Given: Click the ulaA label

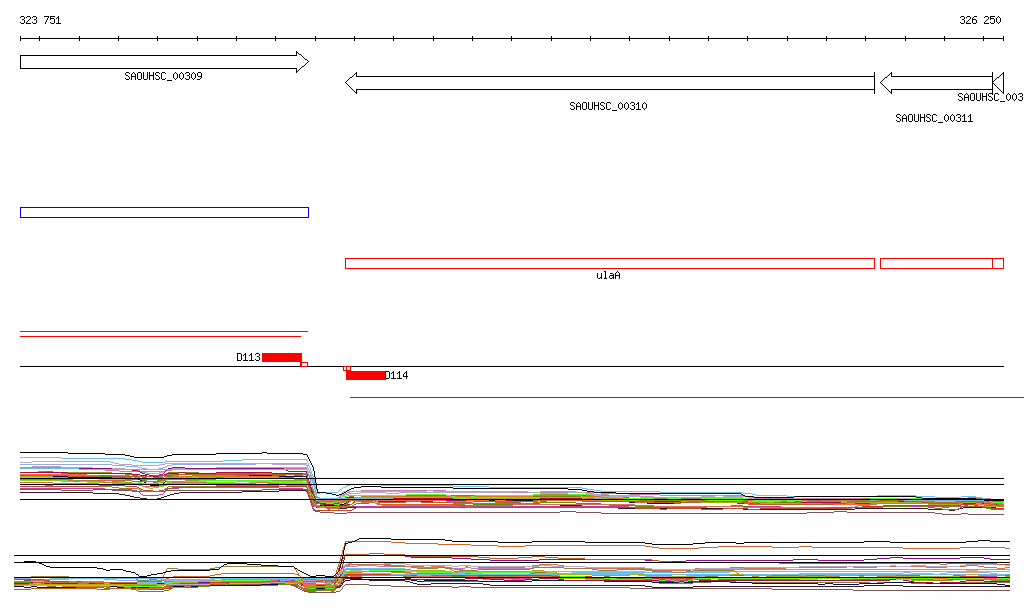Looking at the screenshot, I should pos(608,275).
